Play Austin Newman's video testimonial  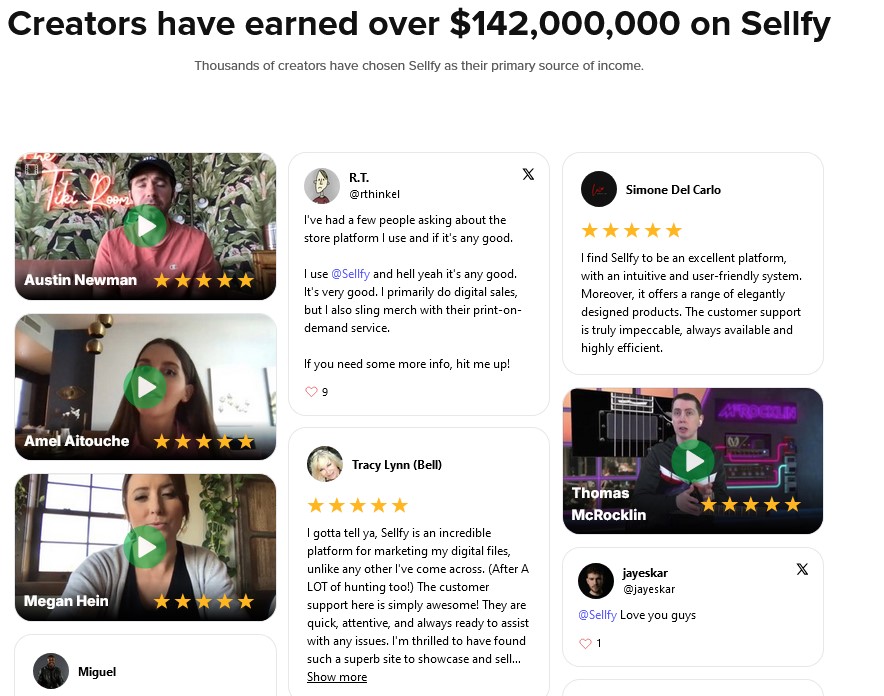(x=145, y=226)
